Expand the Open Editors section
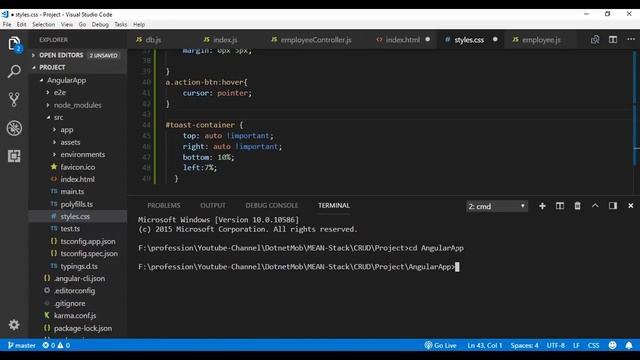The image size is (640, 360). tap(78, 55)
